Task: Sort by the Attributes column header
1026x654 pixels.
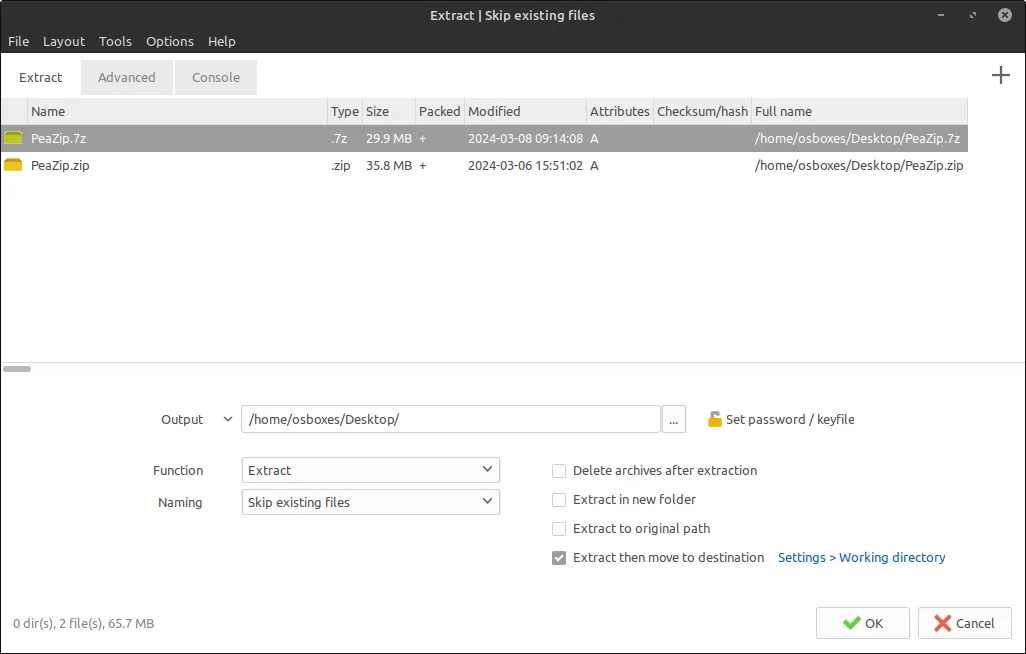Action: [620, 111]
